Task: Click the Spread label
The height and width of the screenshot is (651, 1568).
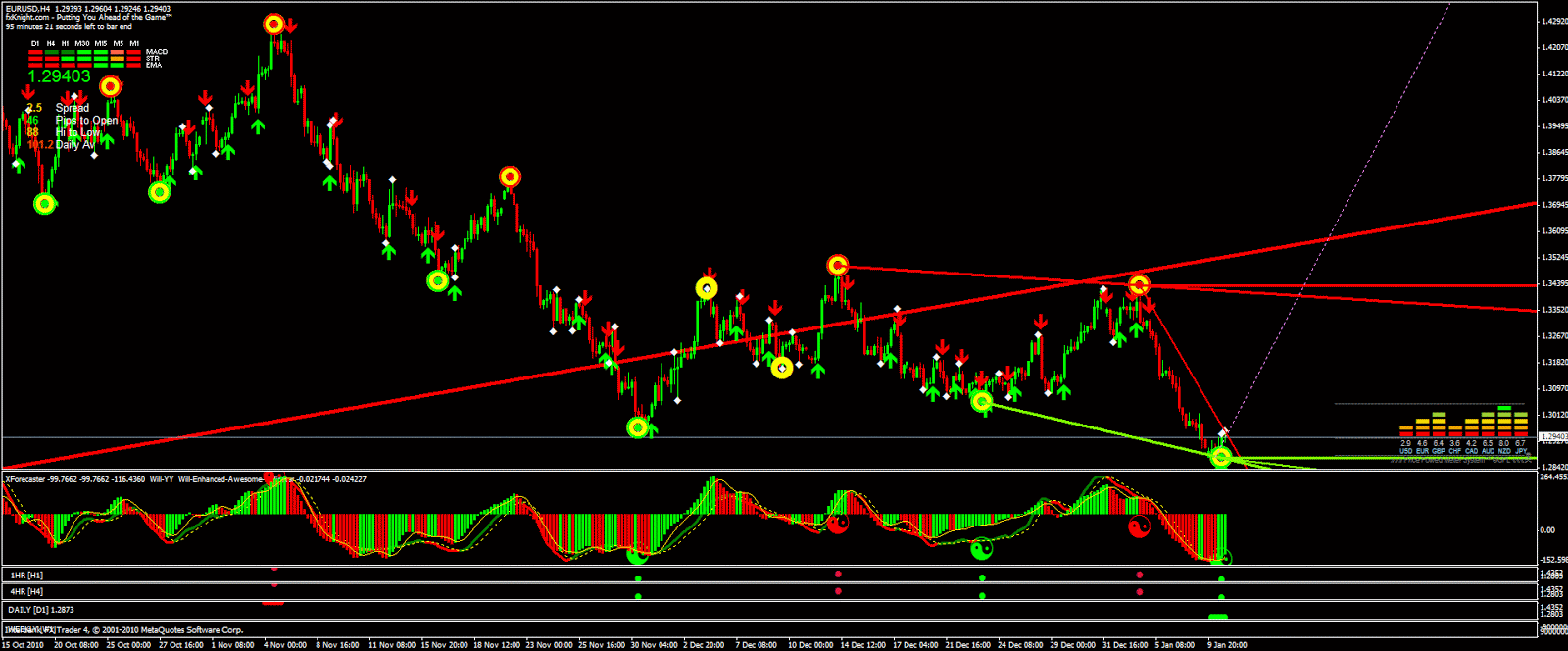Action: pos(73,108)
